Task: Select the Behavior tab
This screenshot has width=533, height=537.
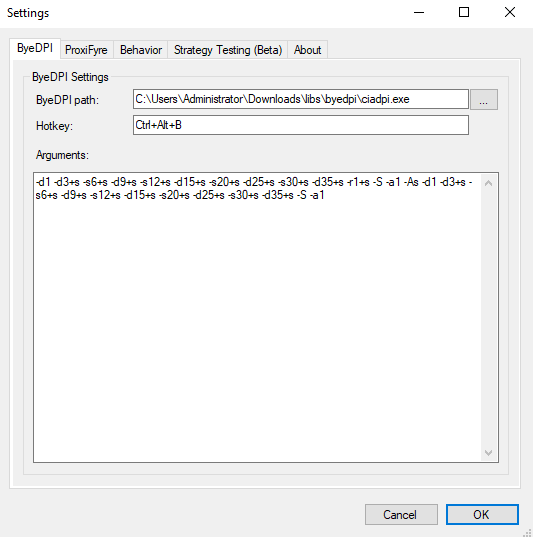Action: [141, 50]
